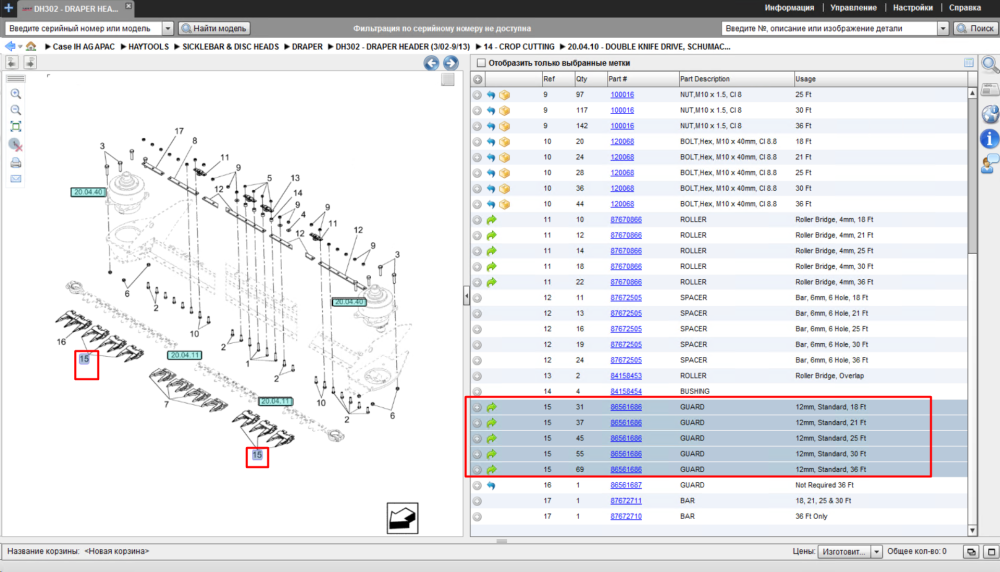This screenshot has height=572, width=1000.
Task: Expand the SICKLEBAR & DISC HEADS breadcrumb arrow
Action: point(177,47)
